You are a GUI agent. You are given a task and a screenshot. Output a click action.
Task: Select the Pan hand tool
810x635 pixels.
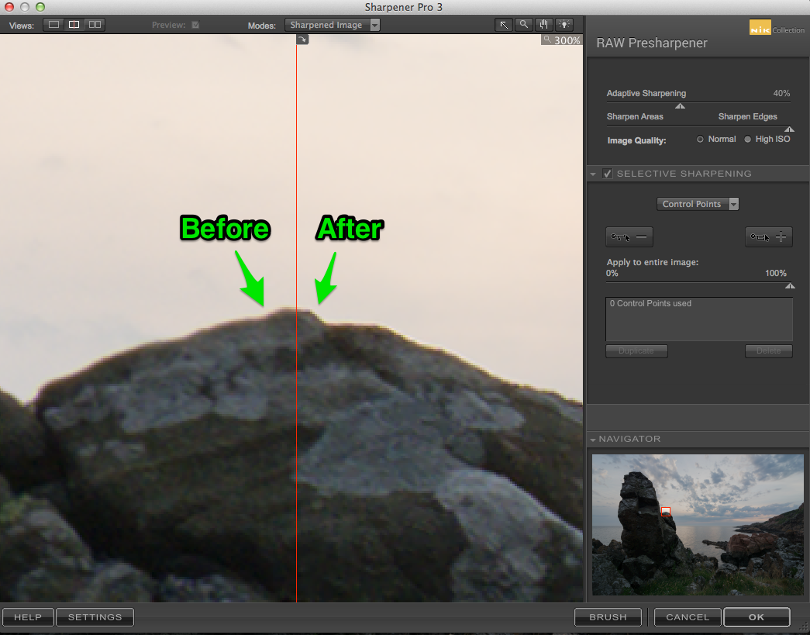click(x=543, y=25)
